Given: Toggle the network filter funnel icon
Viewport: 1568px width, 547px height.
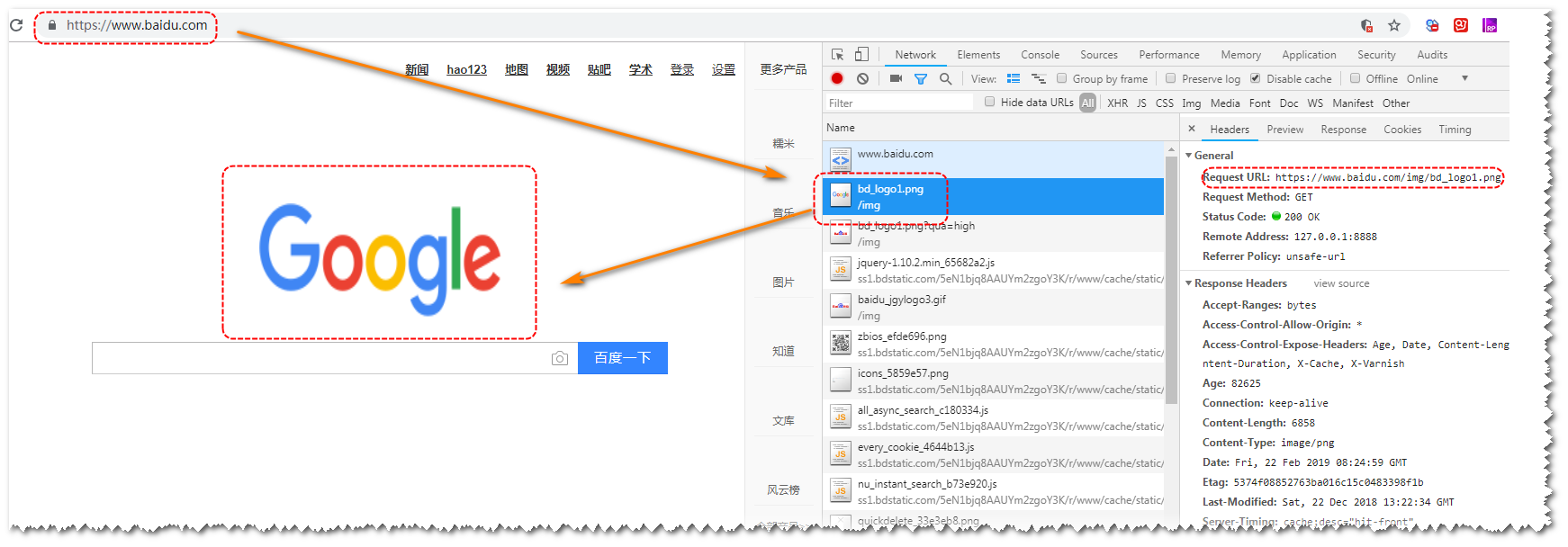Looking at the screenshot, I should tap(921, 78).
